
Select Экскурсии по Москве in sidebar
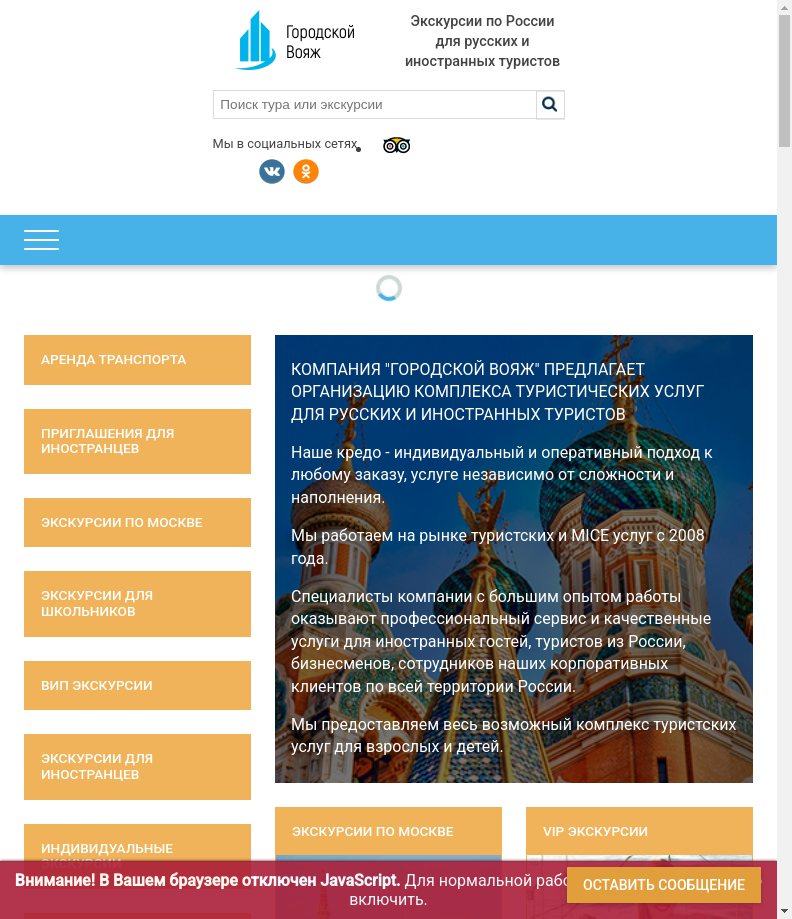(137, 522)
